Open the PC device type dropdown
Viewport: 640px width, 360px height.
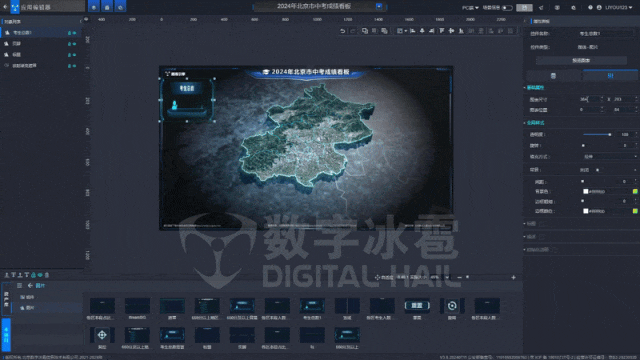point(470,8)
